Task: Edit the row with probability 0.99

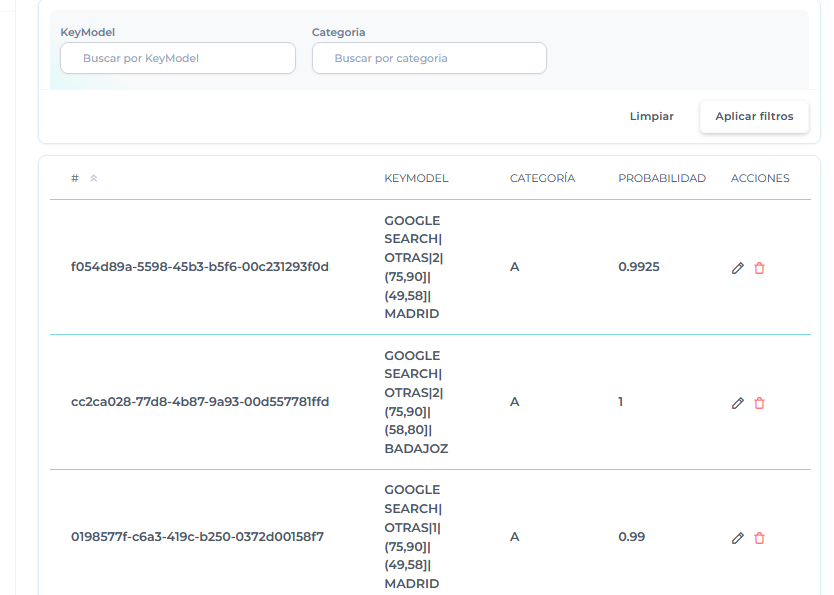Action: click(738, 538)
